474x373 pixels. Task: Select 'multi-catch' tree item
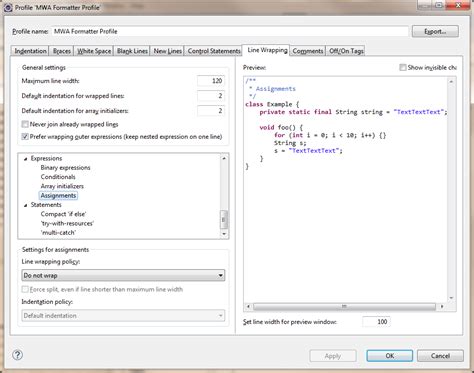[58, 233]
